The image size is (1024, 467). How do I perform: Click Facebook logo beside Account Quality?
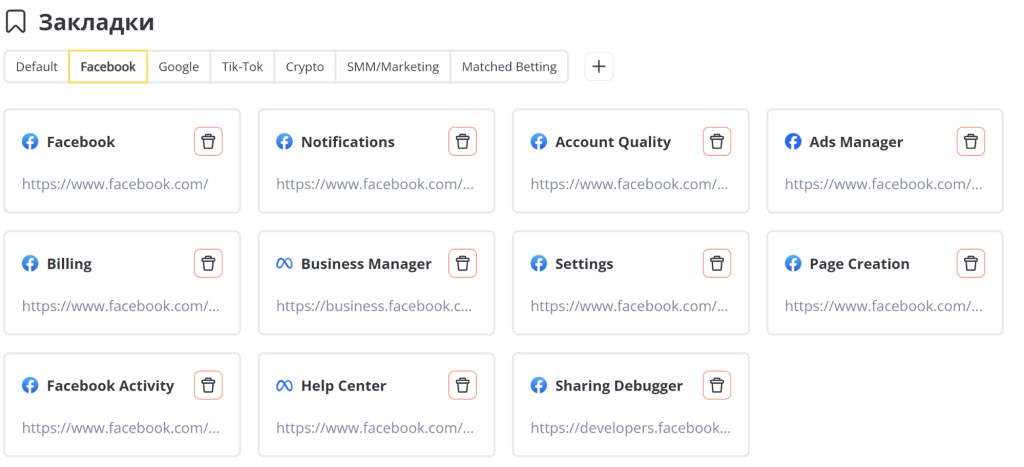pos(539,141)
